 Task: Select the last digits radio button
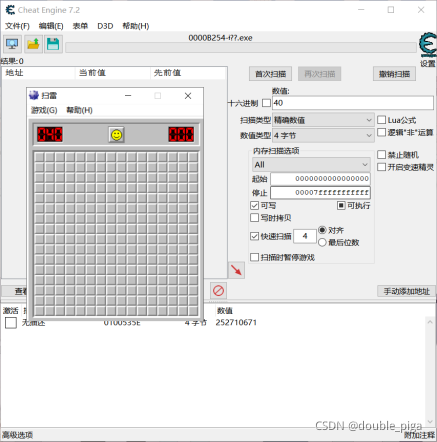322,242
